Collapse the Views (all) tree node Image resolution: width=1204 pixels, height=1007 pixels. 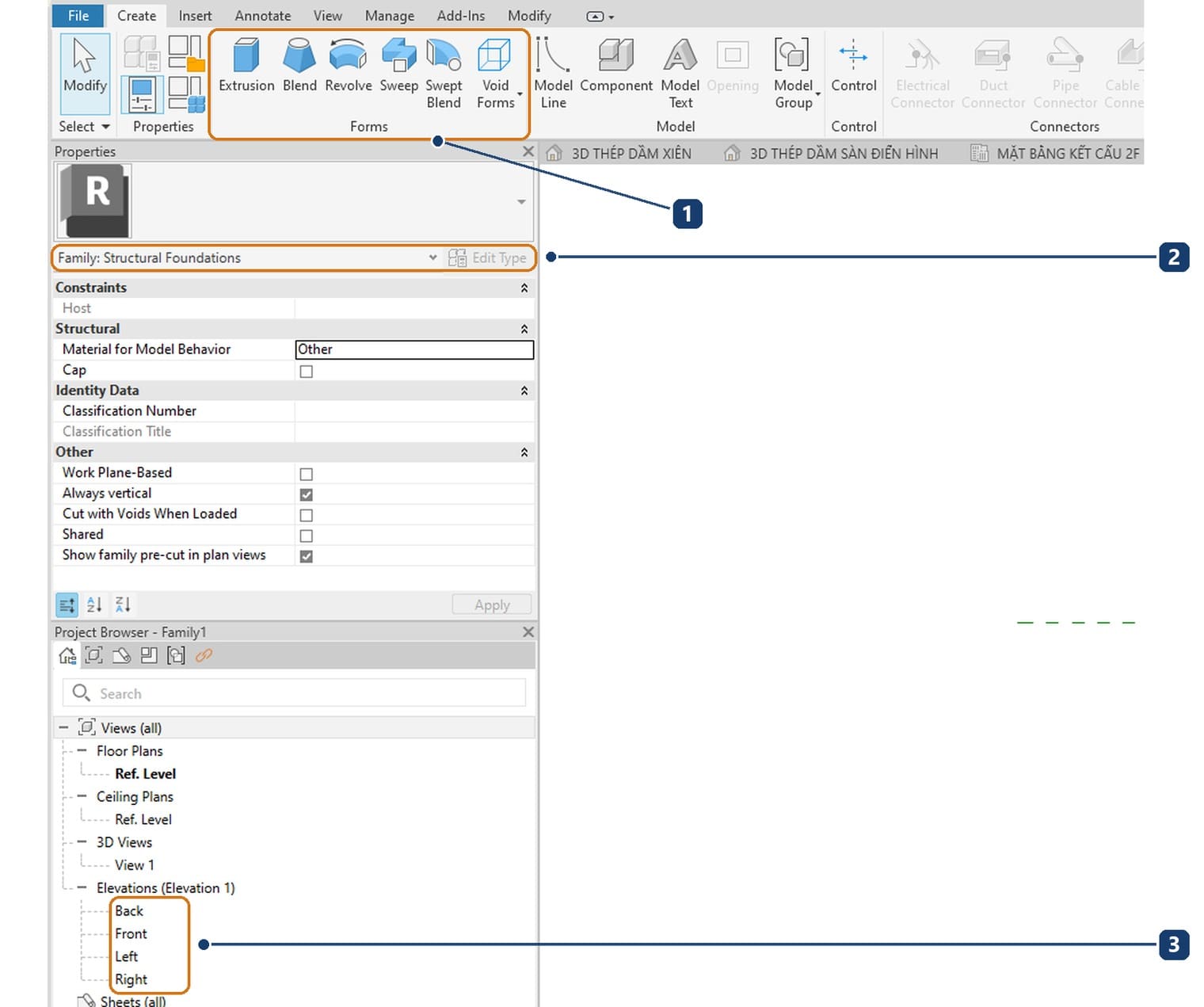point(63,727)
